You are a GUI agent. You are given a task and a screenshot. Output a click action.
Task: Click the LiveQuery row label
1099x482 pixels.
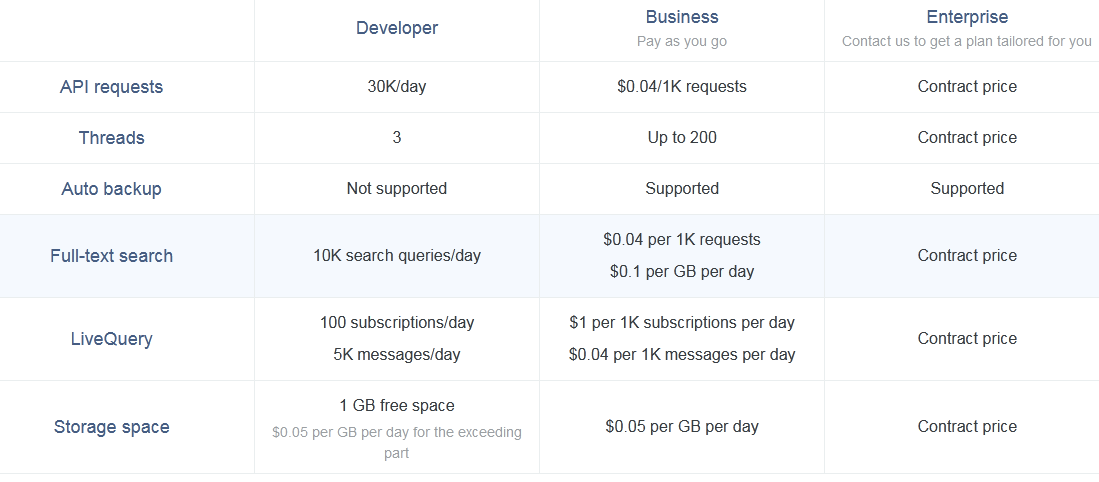pos(111,339)
